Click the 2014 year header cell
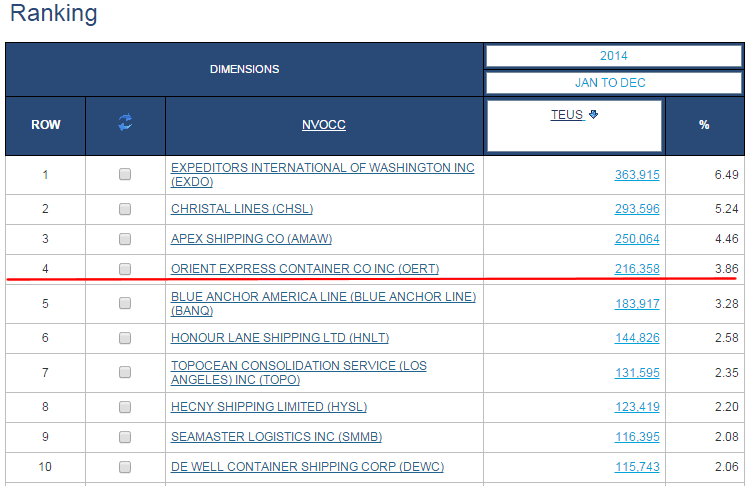746x486 pixels. pyautogui.click(x=614, y=56)
